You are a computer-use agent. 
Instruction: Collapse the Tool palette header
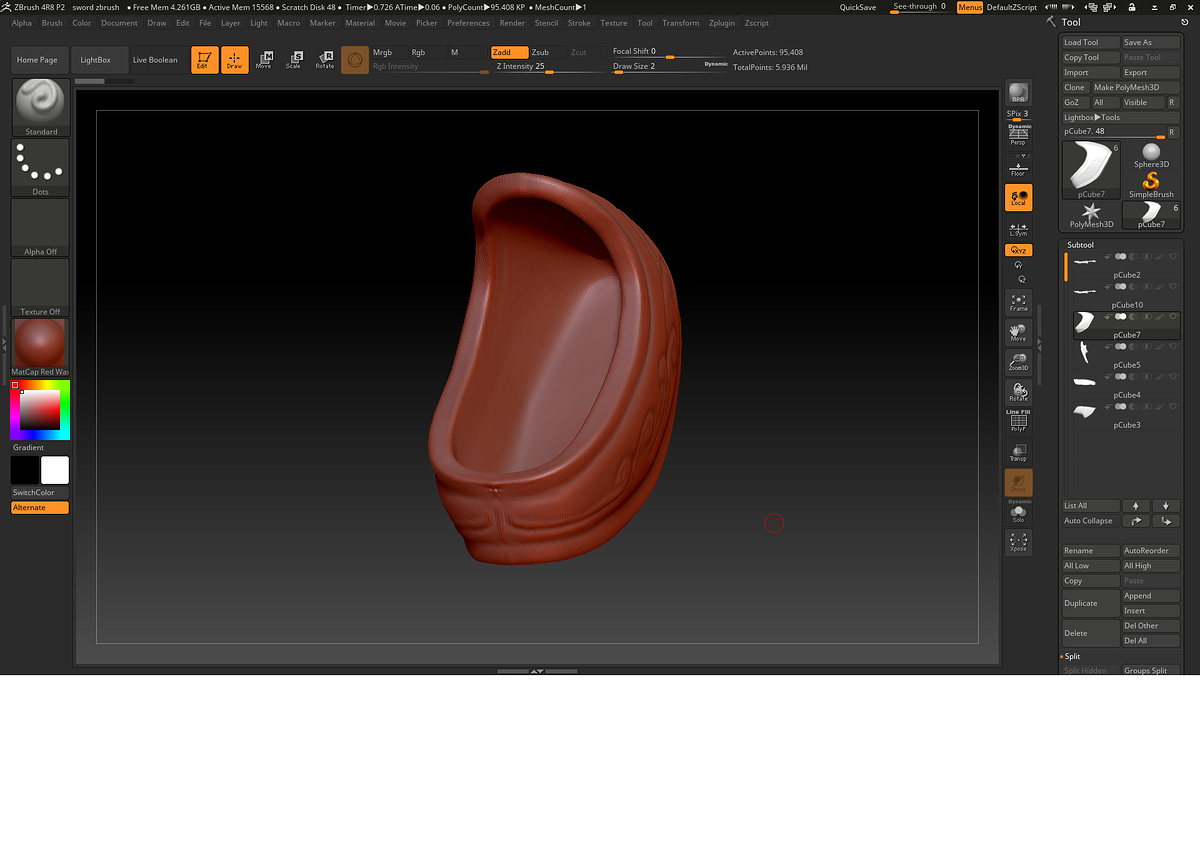click(x=1070, y=22)
